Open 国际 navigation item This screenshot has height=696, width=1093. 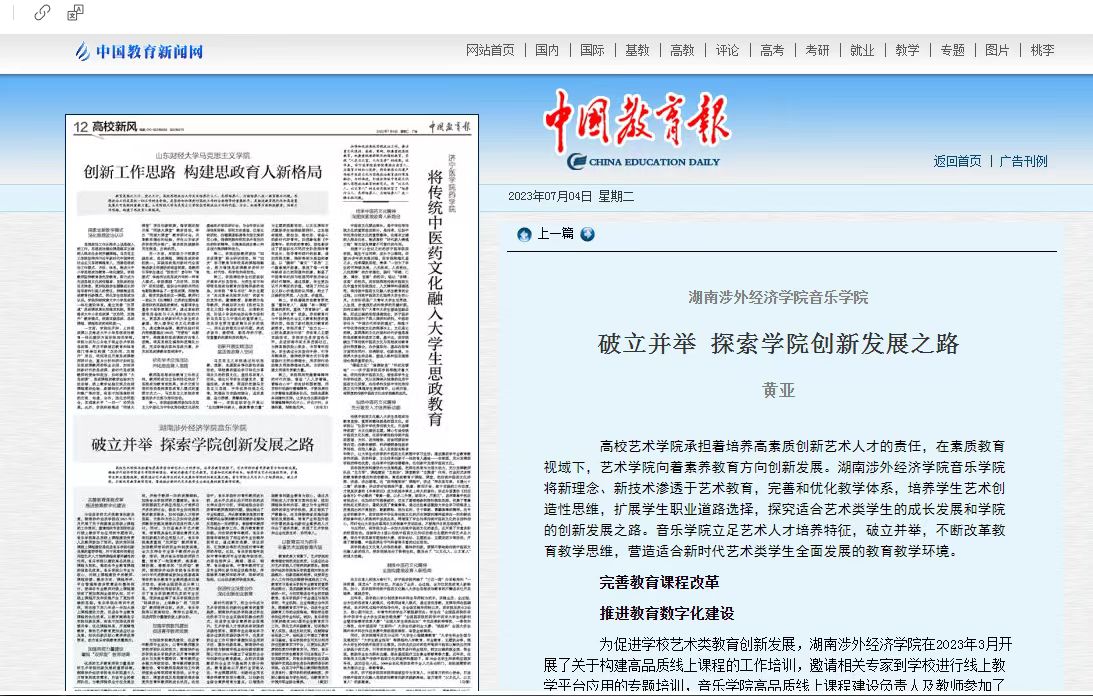coord(593,50)
